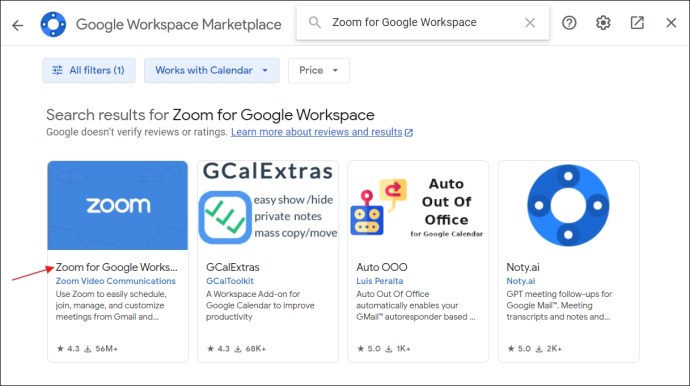The image size is (690, 386).
Task: Open the blue Noty.ai developer link
Action: [521, 281]
